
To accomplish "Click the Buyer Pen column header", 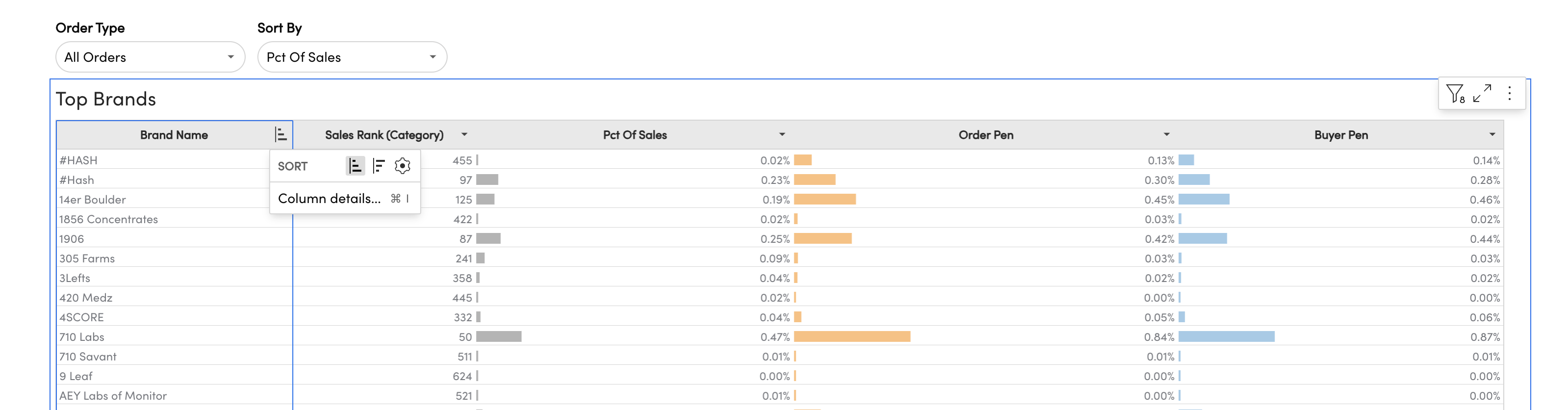I will coord(1340,135).
